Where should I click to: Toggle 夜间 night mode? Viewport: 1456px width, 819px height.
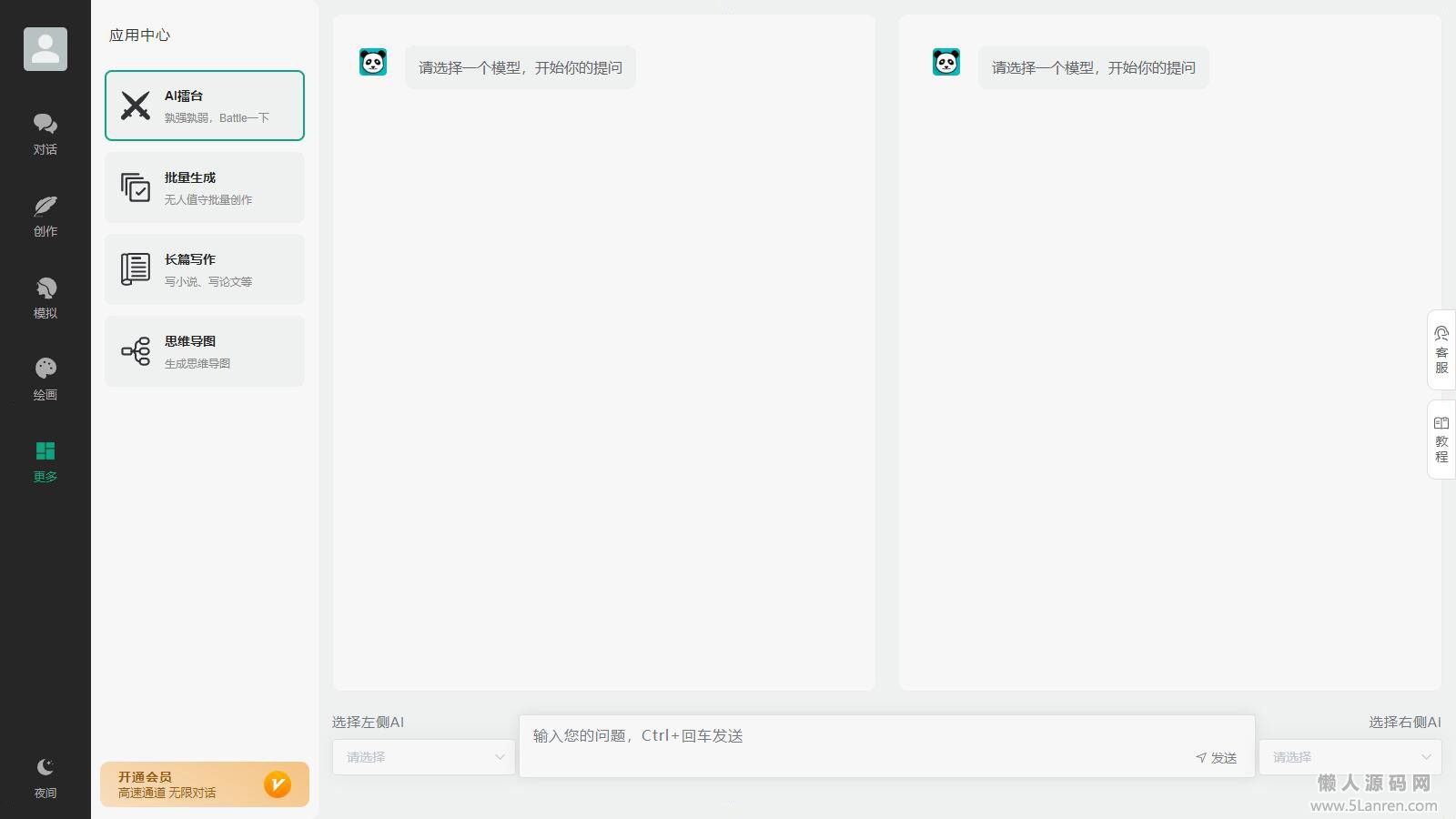45,778
